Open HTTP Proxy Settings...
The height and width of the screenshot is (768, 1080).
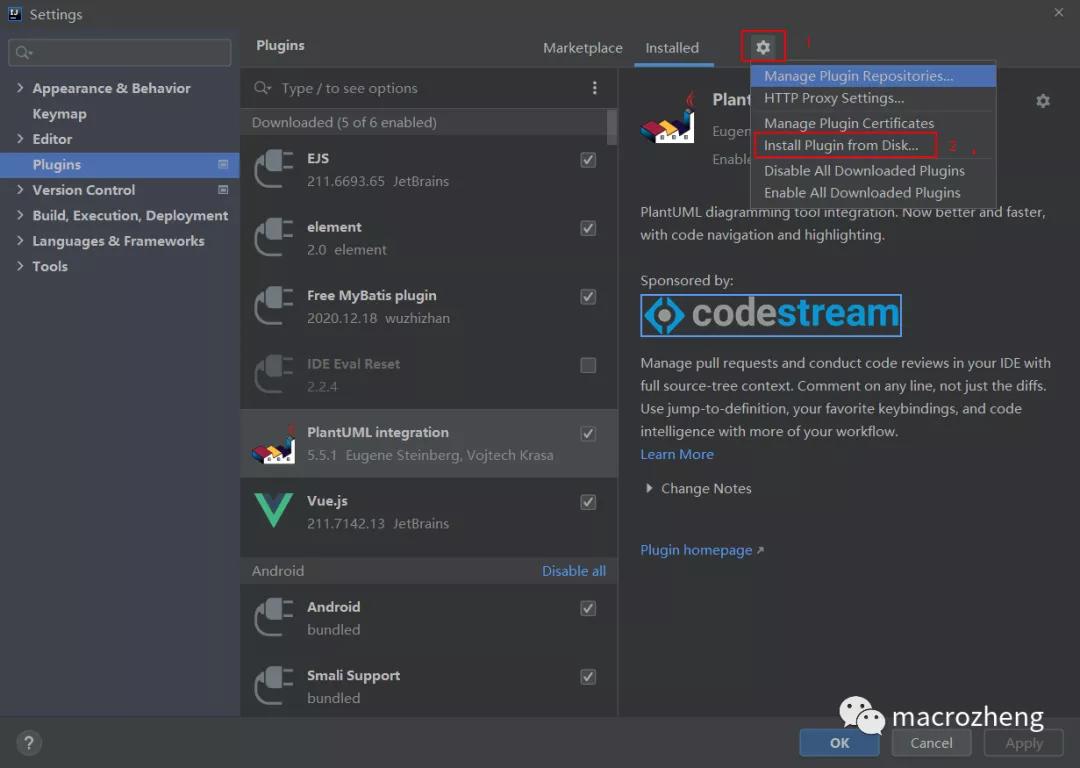click(x=873, y=98)
